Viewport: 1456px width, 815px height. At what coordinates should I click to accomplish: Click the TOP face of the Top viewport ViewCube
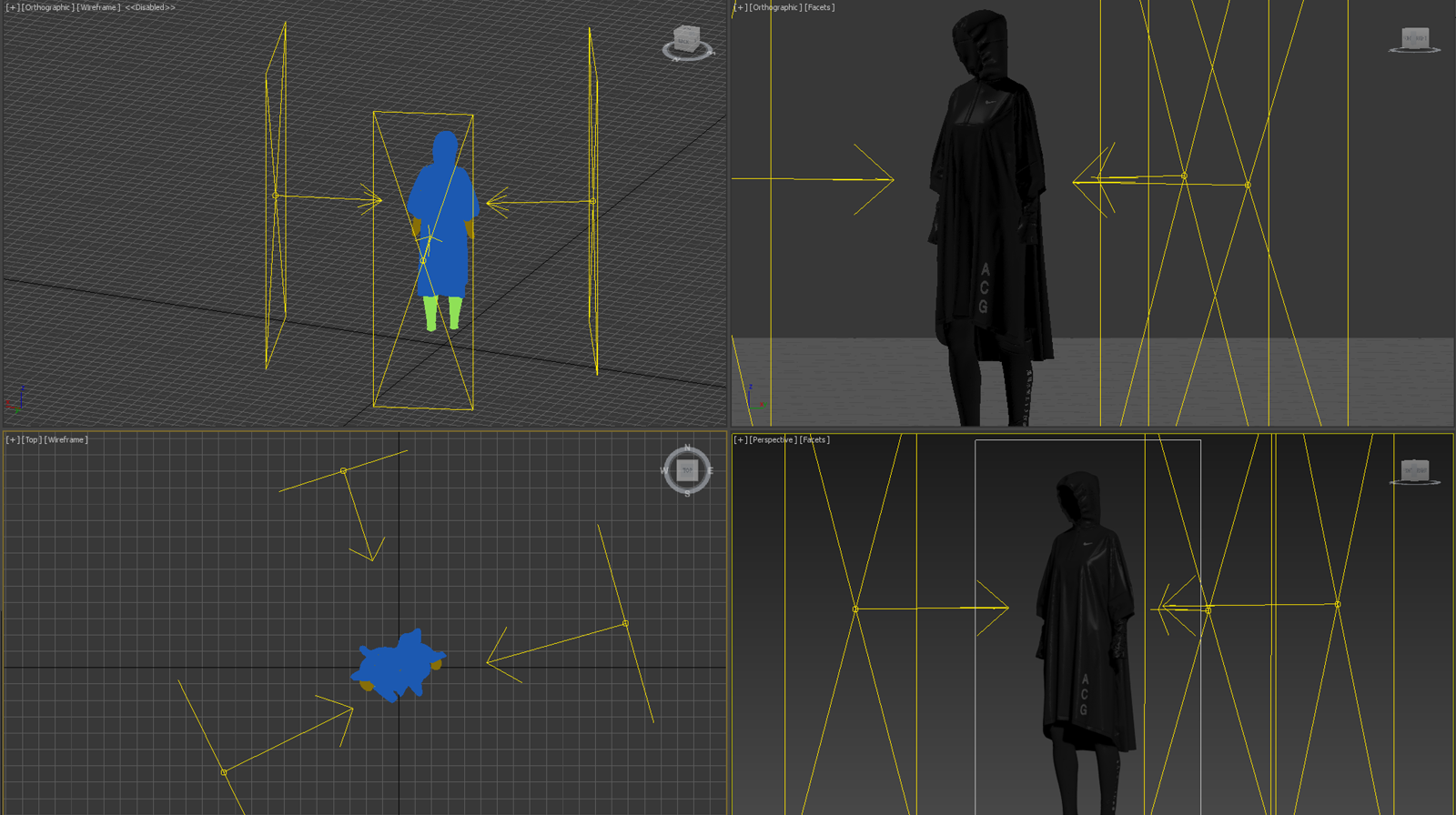click(687, 470)
